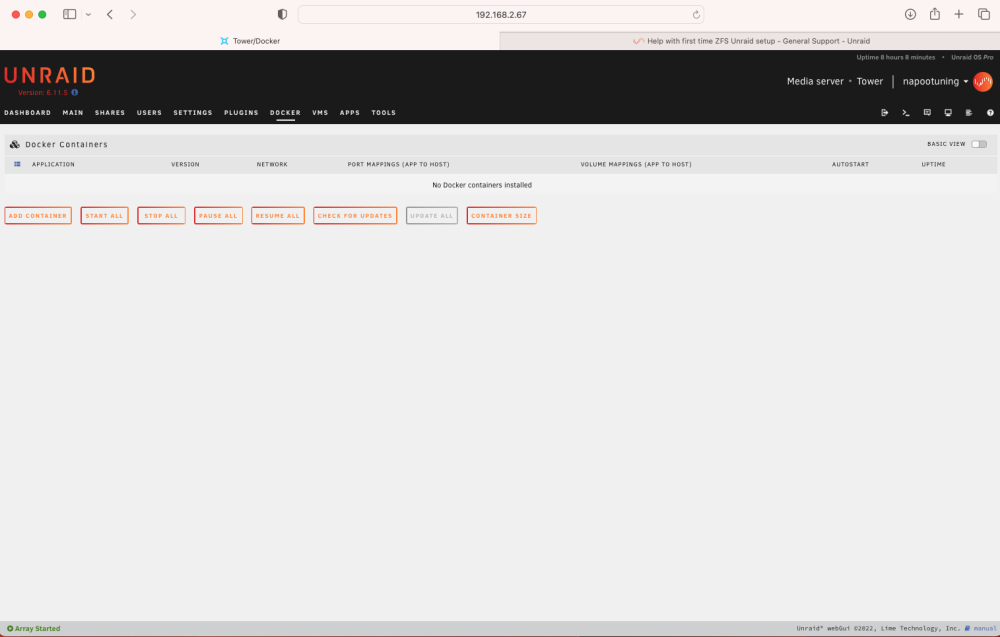
Task: Open a new Safari tab
Action: point(959,14)
